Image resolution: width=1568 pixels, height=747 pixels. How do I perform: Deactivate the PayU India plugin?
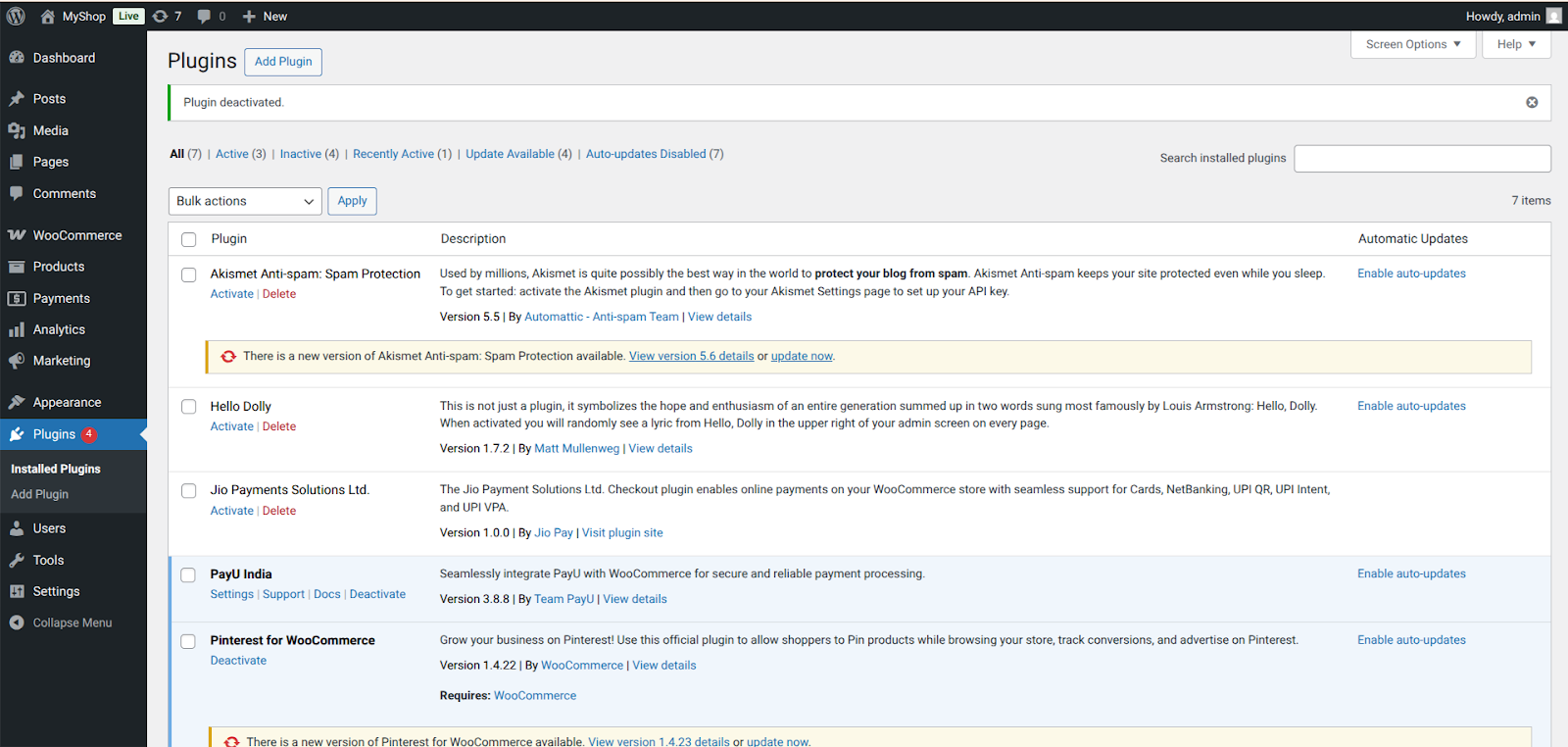point(377,594)
